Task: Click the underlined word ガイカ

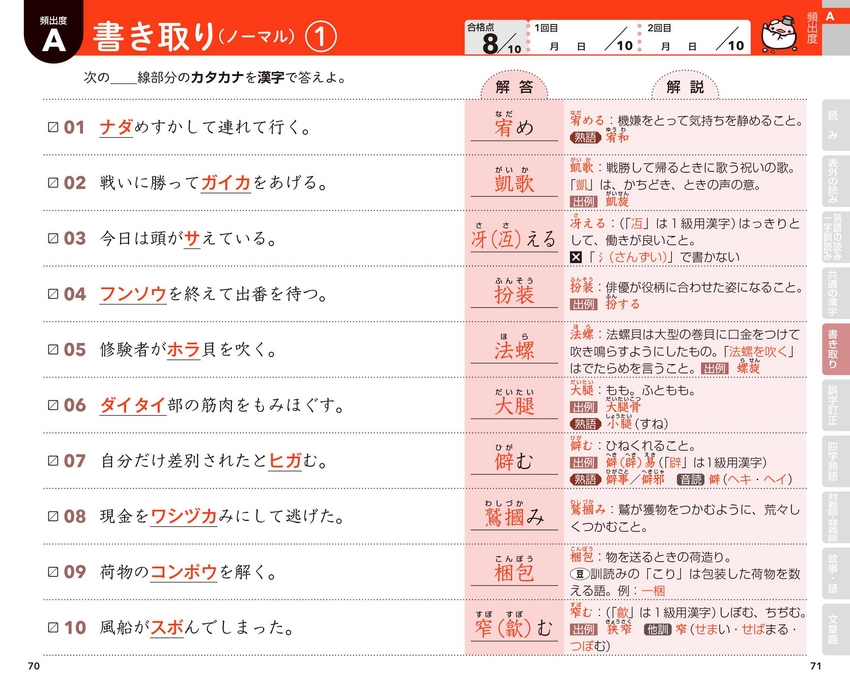Action: [226, 183]
